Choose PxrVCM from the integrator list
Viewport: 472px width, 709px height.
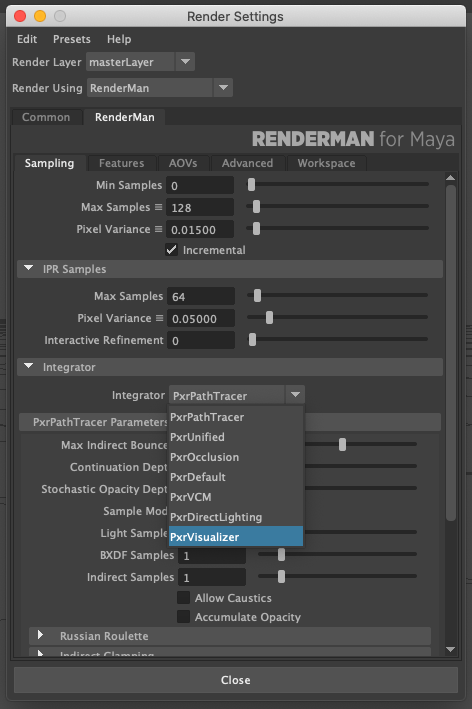(x=236, y=496)
